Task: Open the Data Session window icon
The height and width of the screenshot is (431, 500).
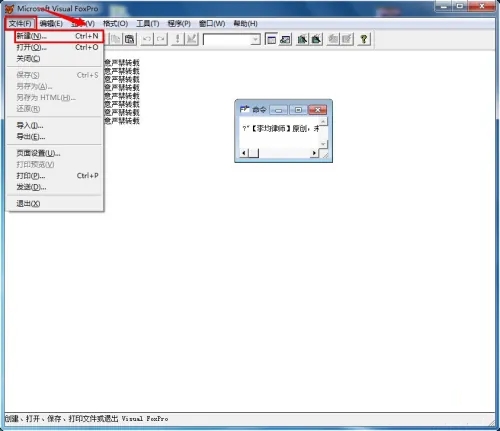Action: 285,39
